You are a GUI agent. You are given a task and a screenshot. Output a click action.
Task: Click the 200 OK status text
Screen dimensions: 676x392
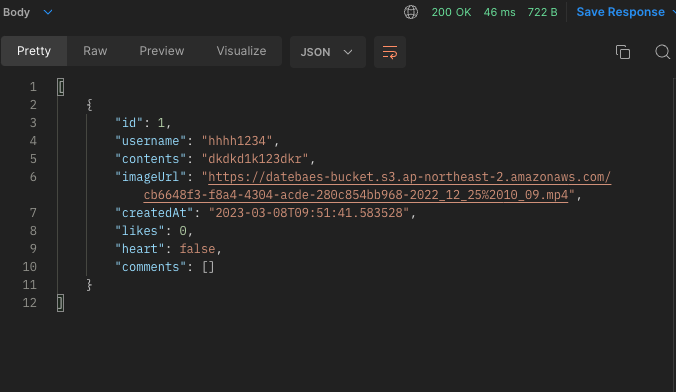[451, 12]
